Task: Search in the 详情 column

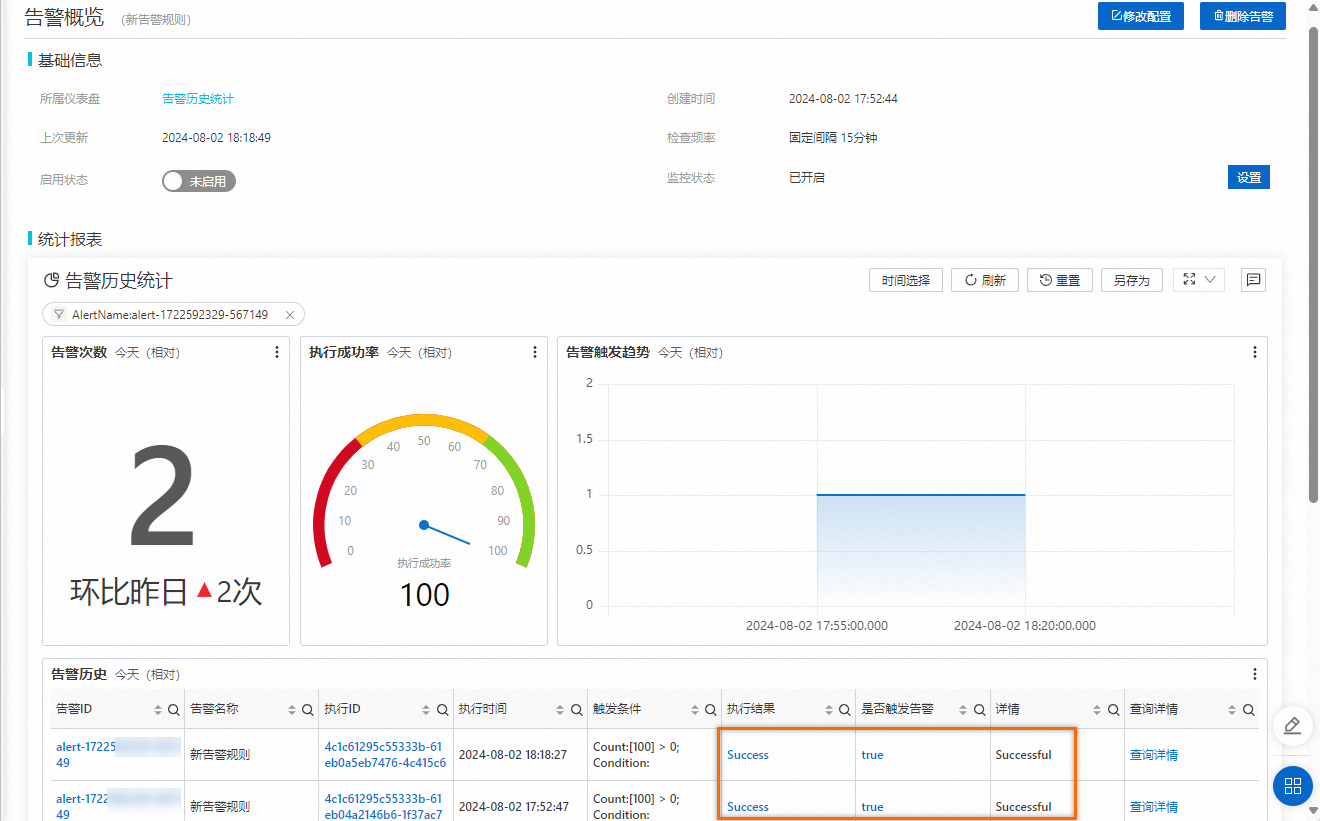Action: click(1114, 709)
